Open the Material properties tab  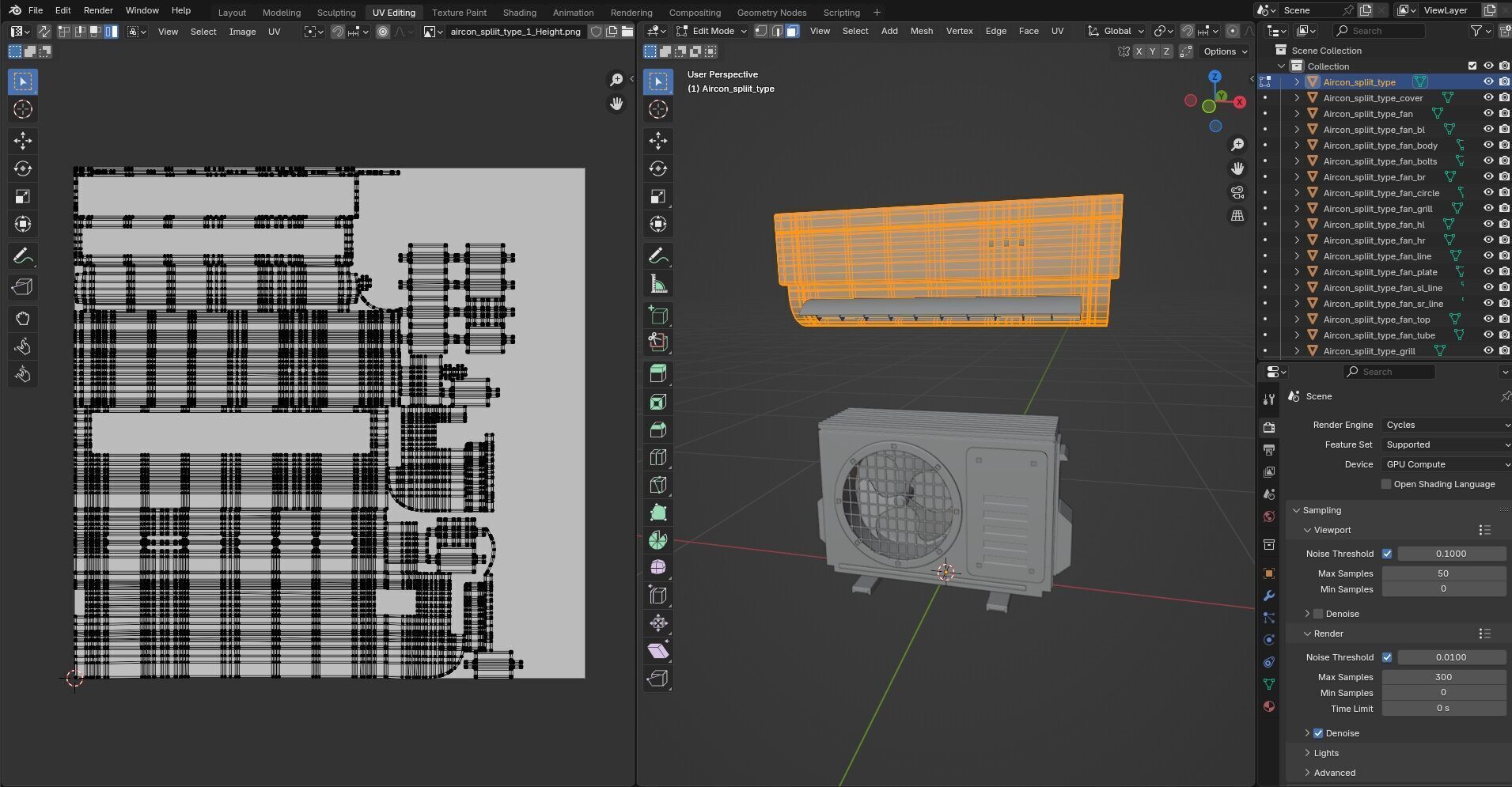click(x=1269, y=706)
